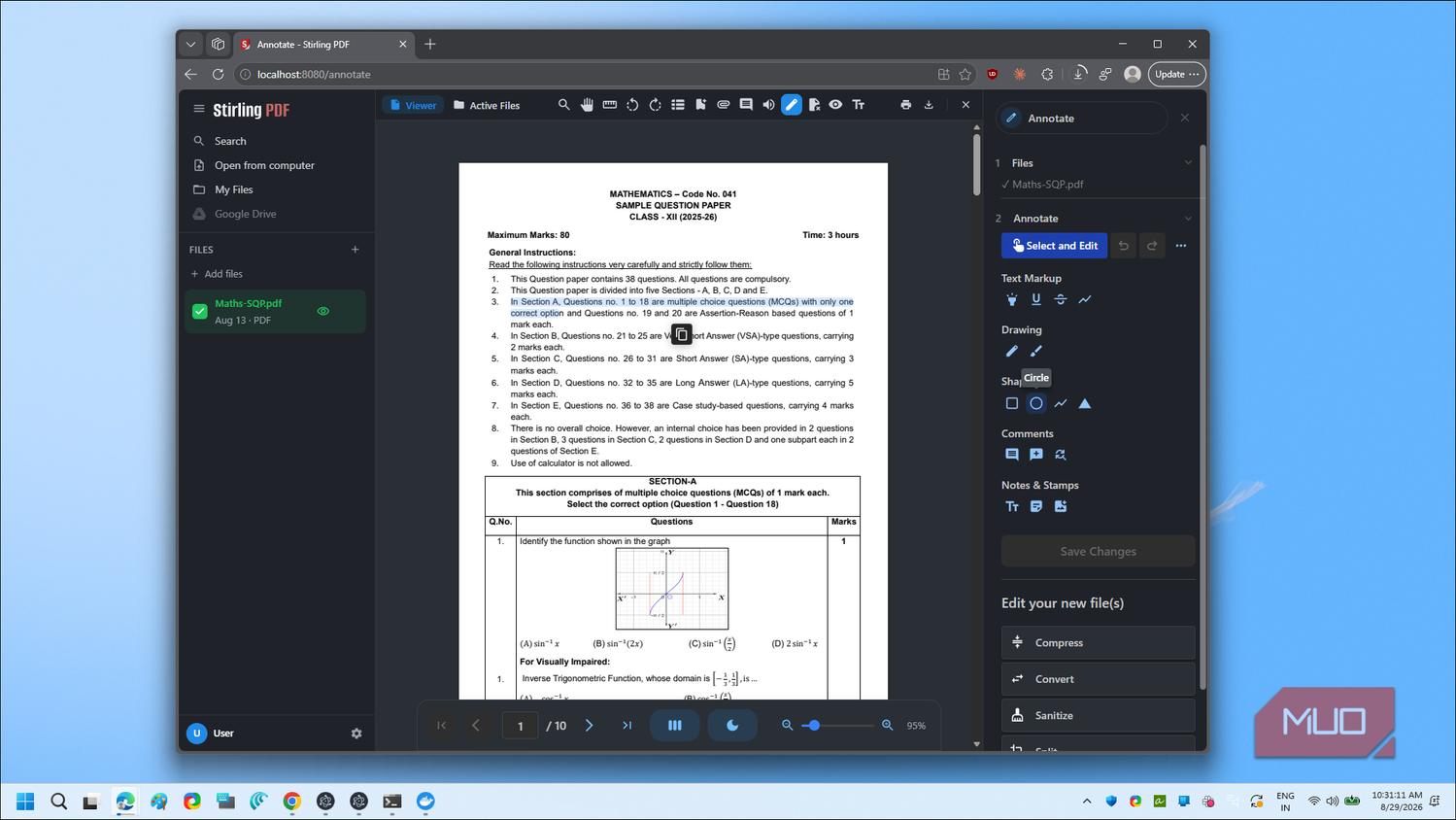Select the polyline shape tool

(1061, 403)
